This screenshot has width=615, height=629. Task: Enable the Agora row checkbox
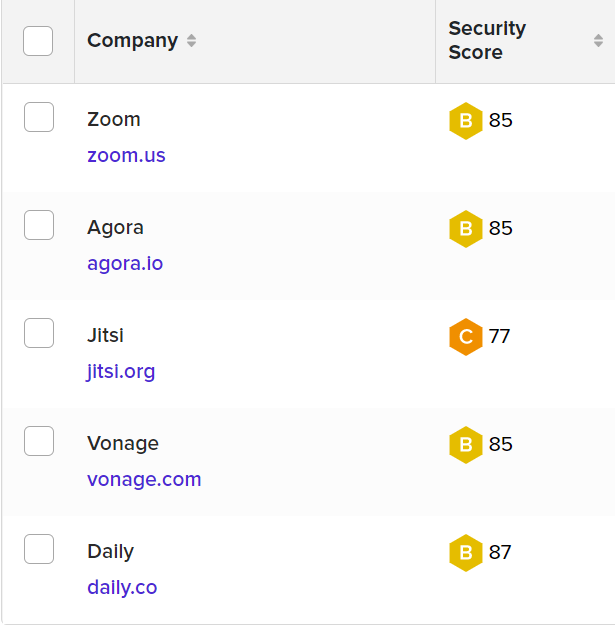[38, 225]
